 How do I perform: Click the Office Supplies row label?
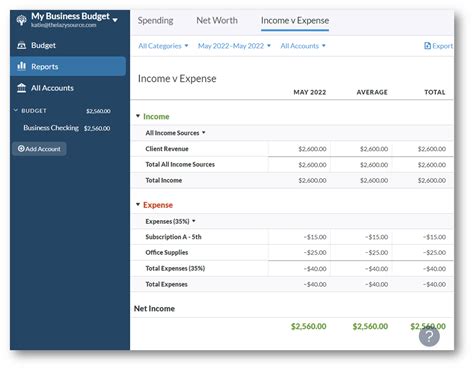click(167, 252)
